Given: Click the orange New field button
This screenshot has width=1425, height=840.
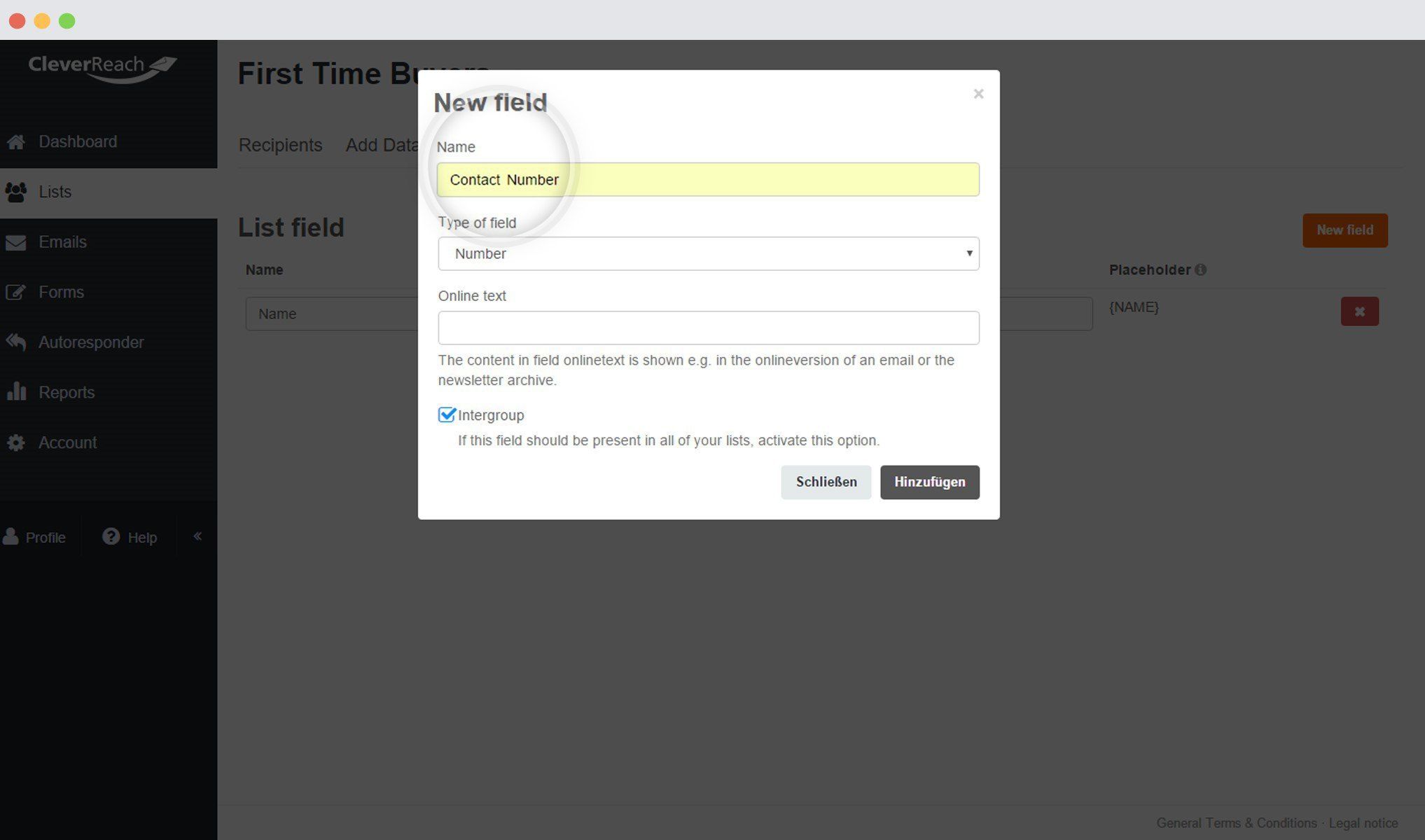Looking at the screenshot, I should click(x=1344, y=230).
